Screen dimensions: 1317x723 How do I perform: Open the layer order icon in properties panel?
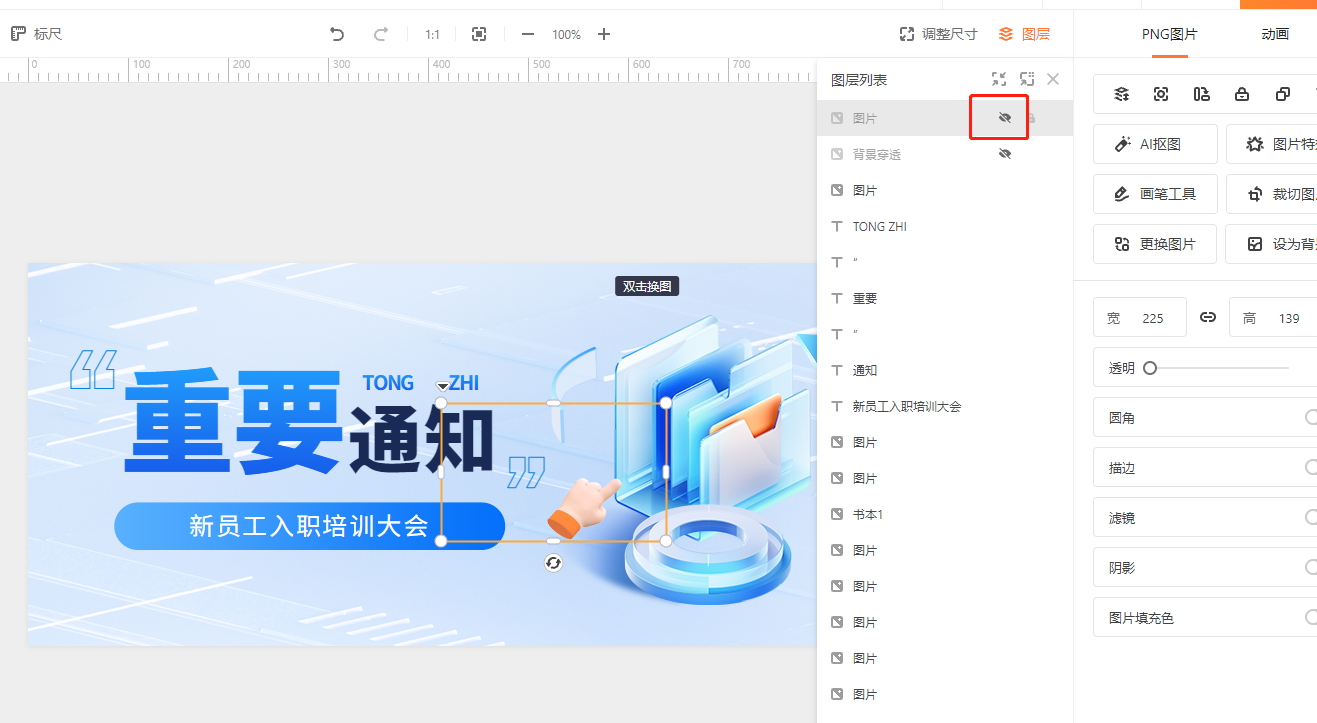(1122, 94)
